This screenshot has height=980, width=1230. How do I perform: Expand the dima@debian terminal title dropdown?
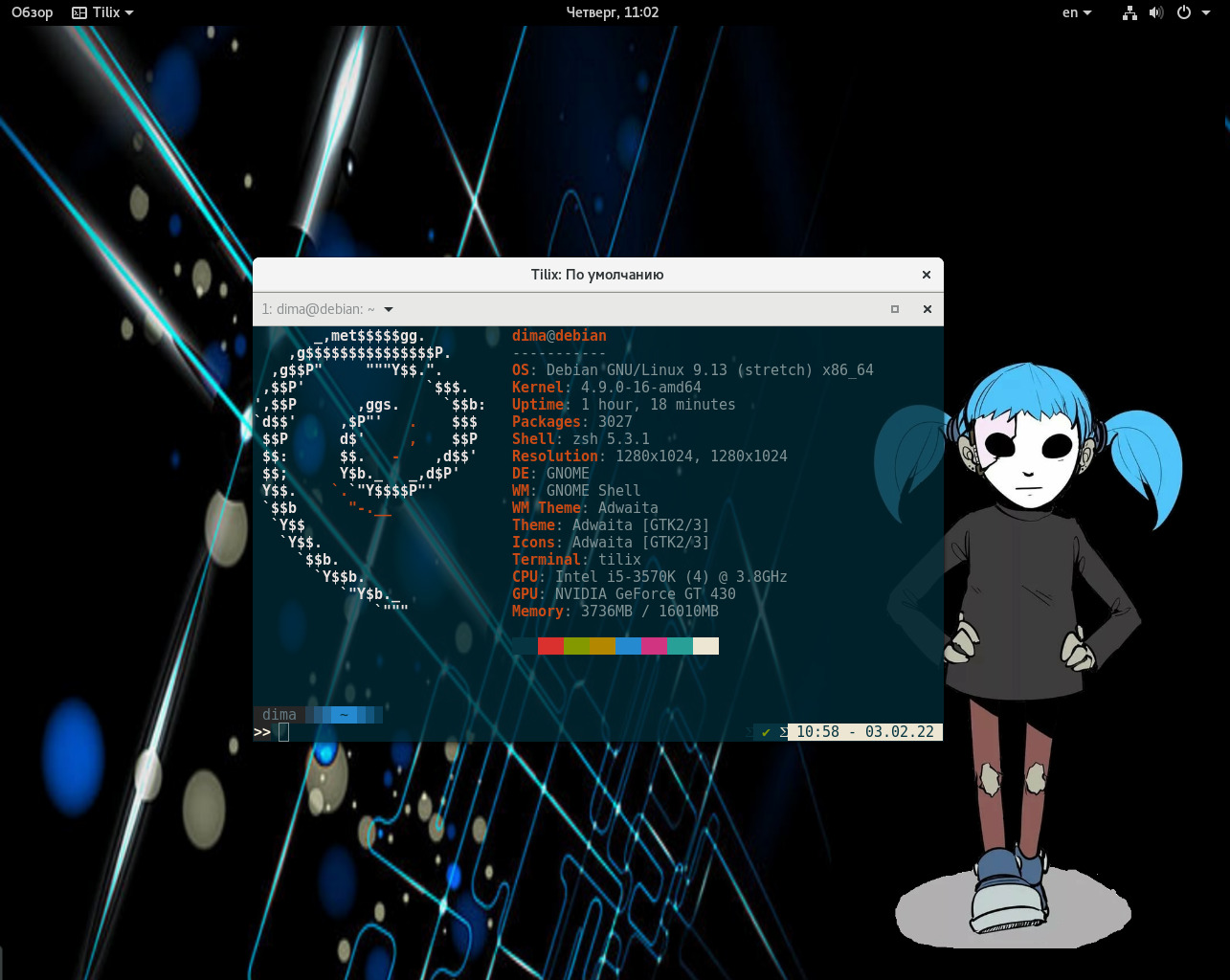[x=389, y=309]
